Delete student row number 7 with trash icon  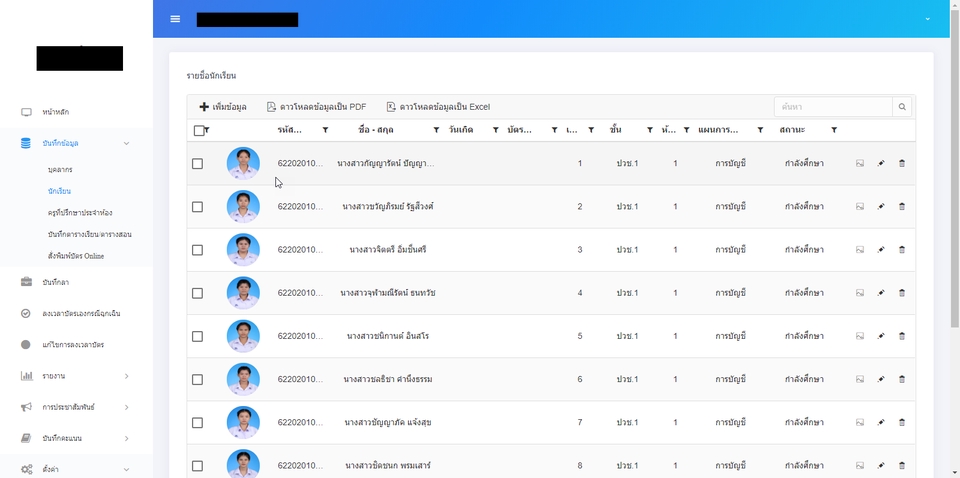902,422
